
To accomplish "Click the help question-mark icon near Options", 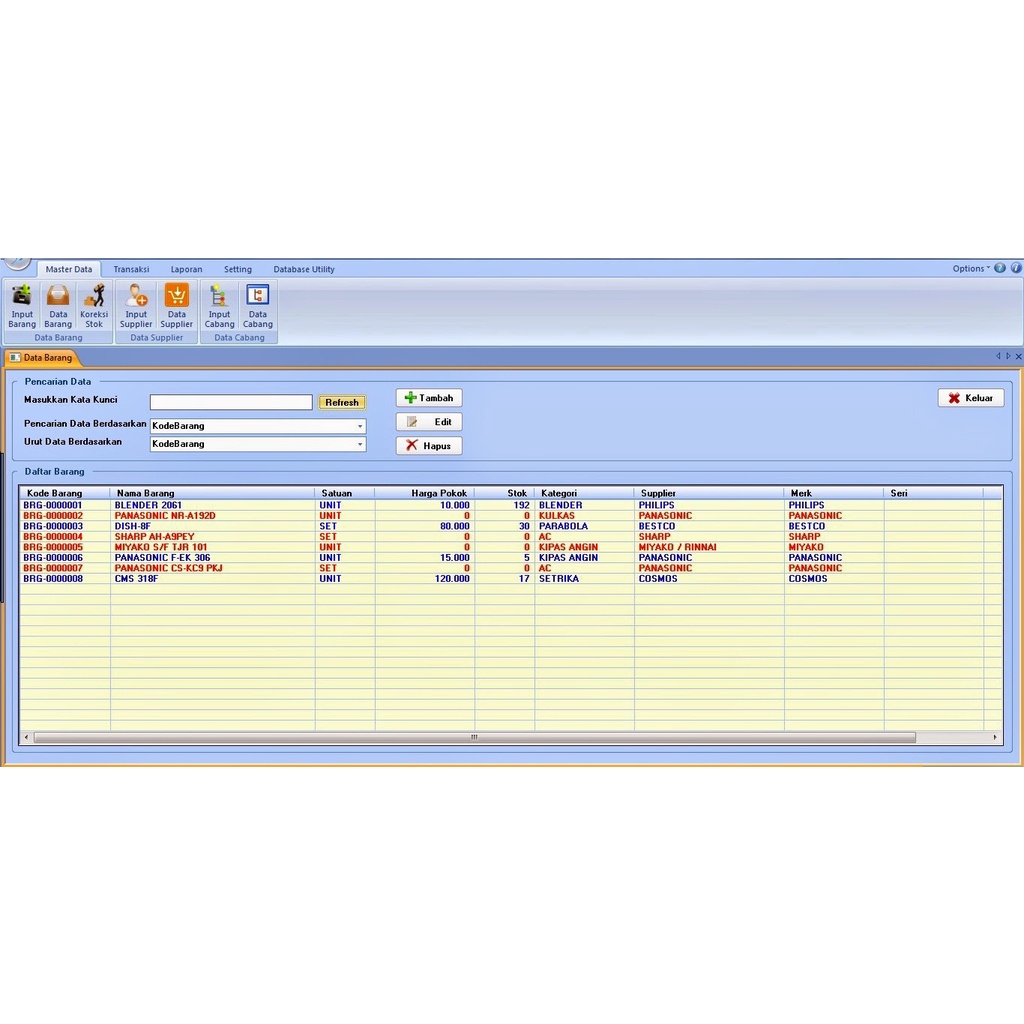I will pos(999,268).
